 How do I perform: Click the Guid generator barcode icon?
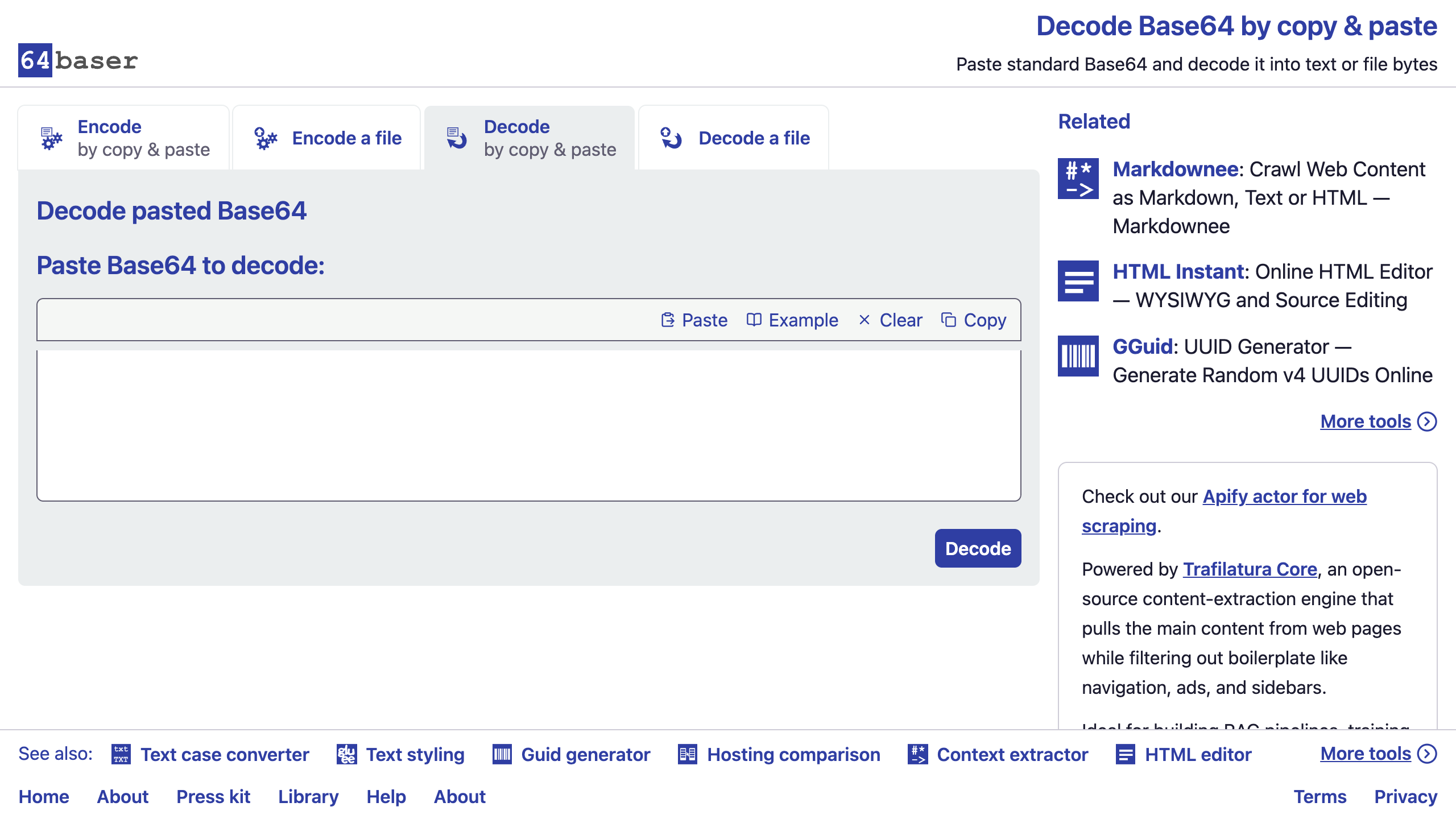coord(502,754)
